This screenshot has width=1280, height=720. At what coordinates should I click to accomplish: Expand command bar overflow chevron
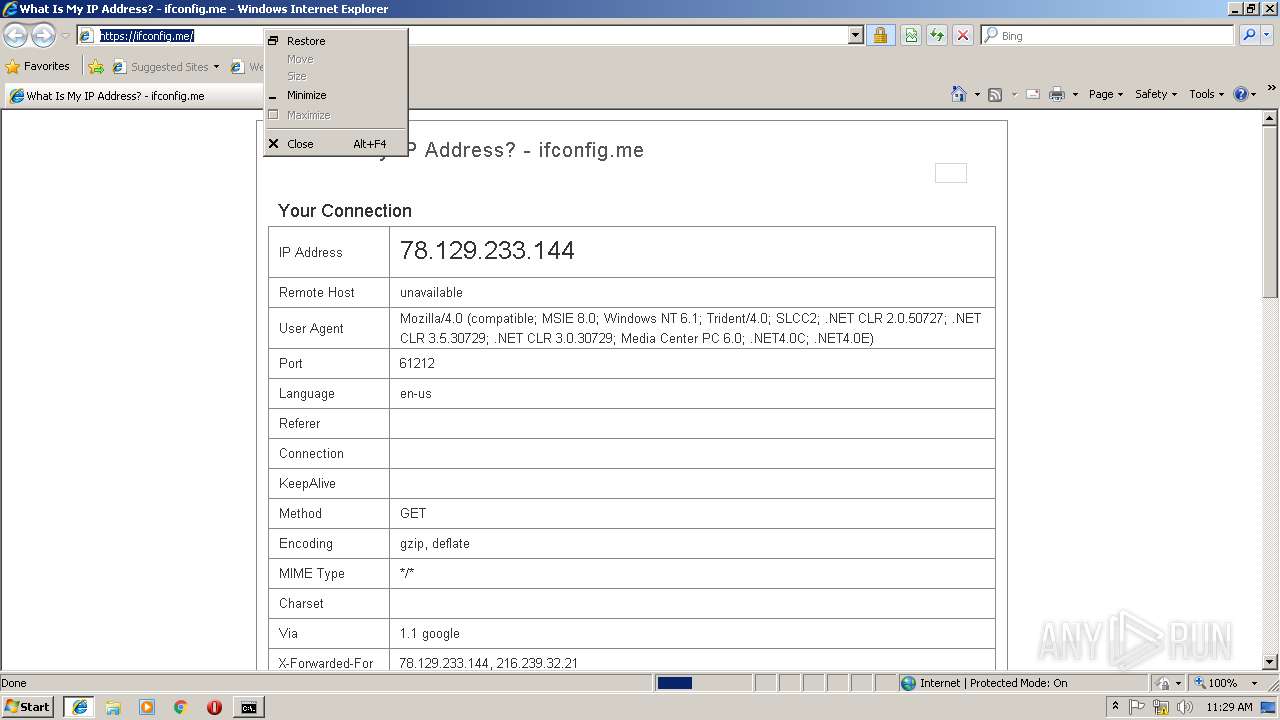tap(1272, 89)
